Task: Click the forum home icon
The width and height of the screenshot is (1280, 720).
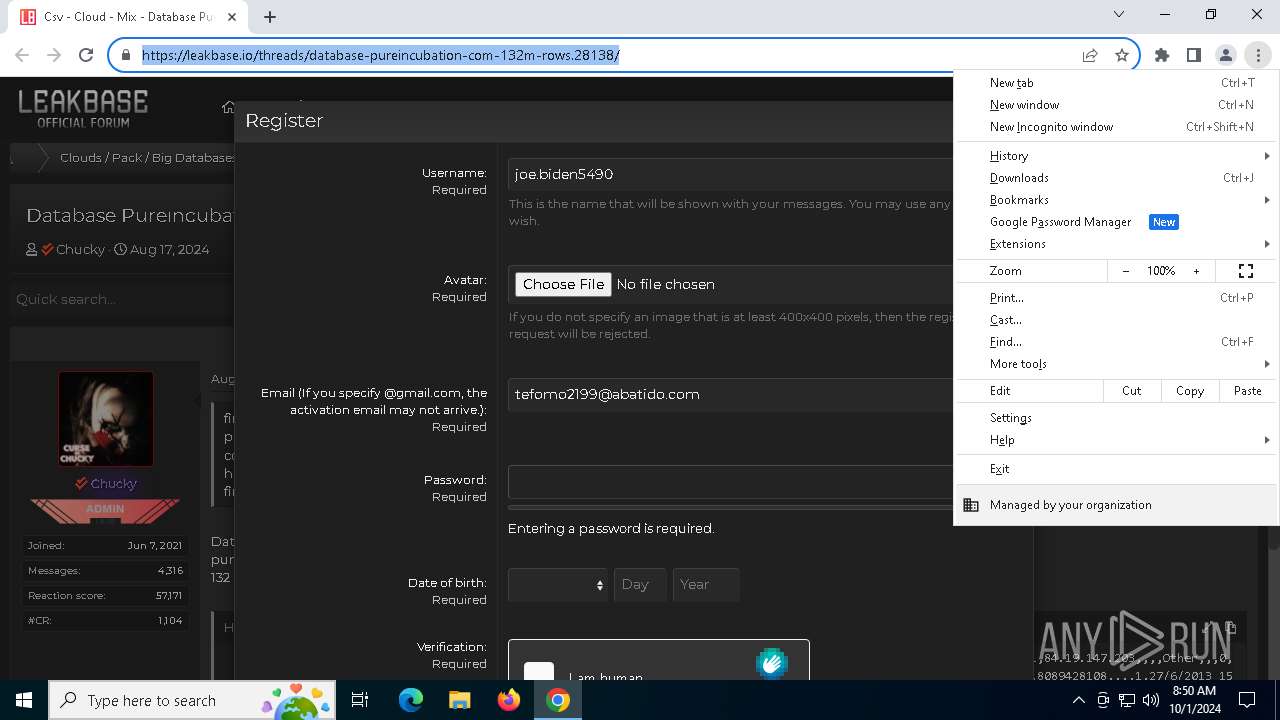Action: click(228, 107)
